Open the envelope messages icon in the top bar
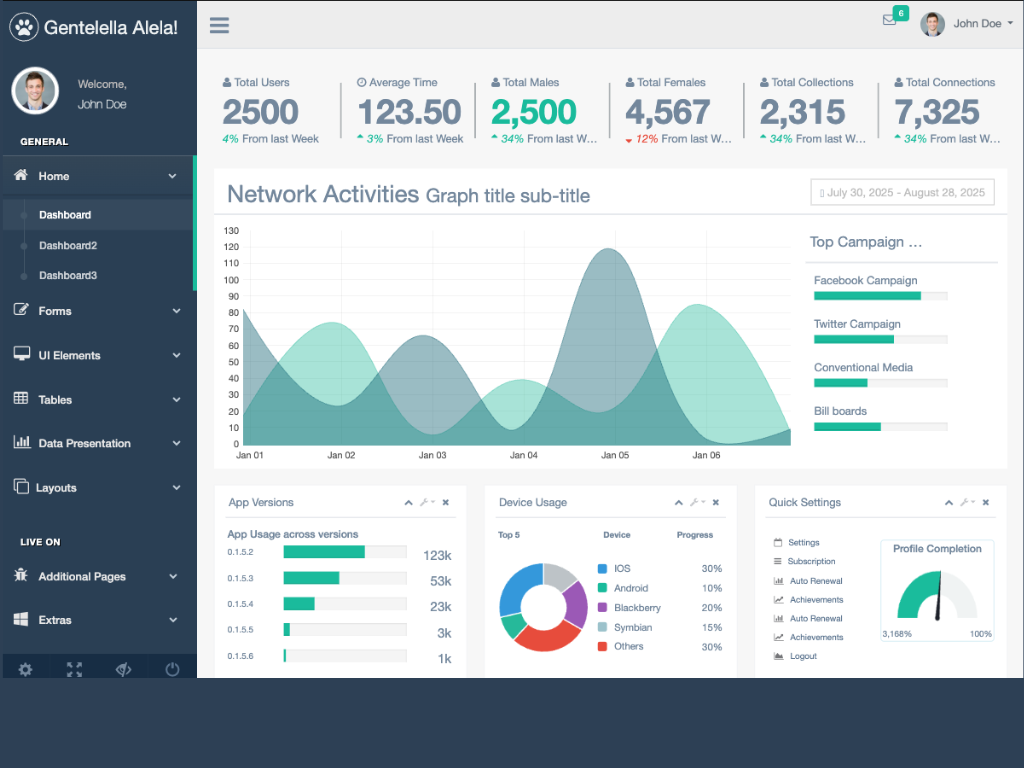The width and height of the screenshot is (1024, 768). click(889, 20)
